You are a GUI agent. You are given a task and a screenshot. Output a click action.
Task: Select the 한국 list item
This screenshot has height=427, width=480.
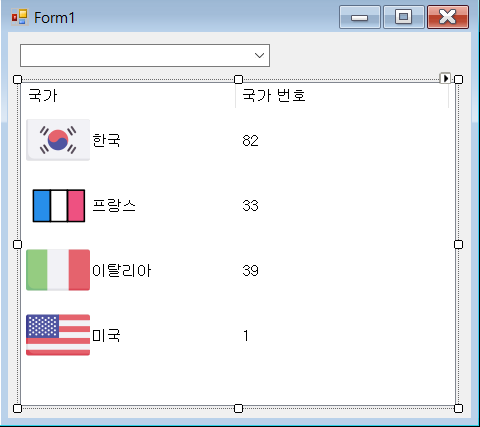[x=106, y=140]
